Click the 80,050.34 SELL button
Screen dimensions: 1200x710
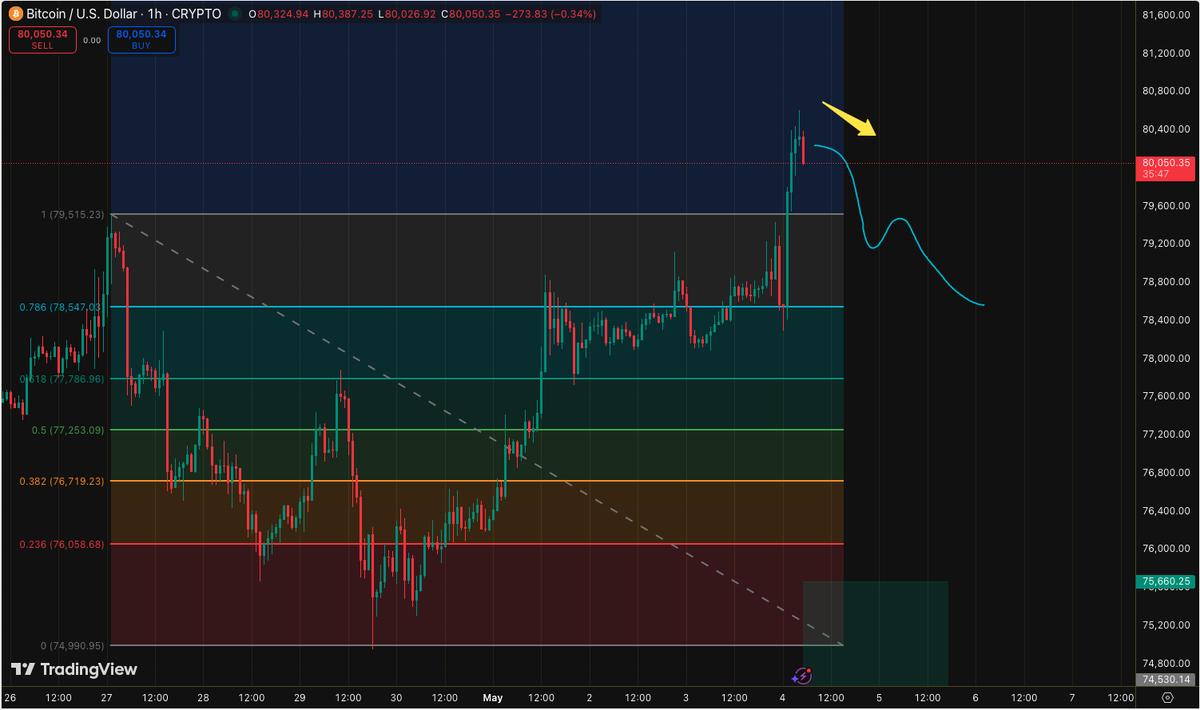[x=40, y=39]
